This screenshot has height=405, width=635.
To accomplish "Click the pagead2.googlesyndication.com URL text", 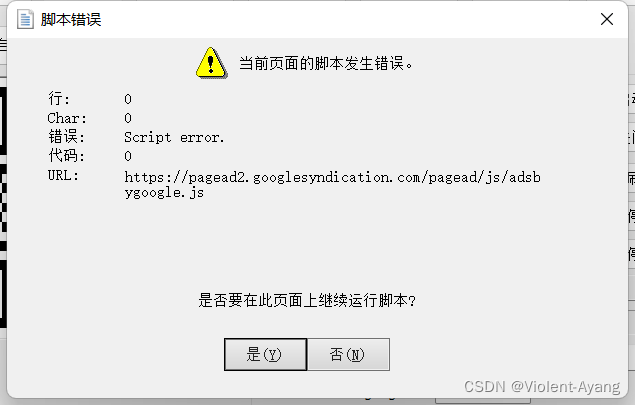I will (x=332, y=185).
